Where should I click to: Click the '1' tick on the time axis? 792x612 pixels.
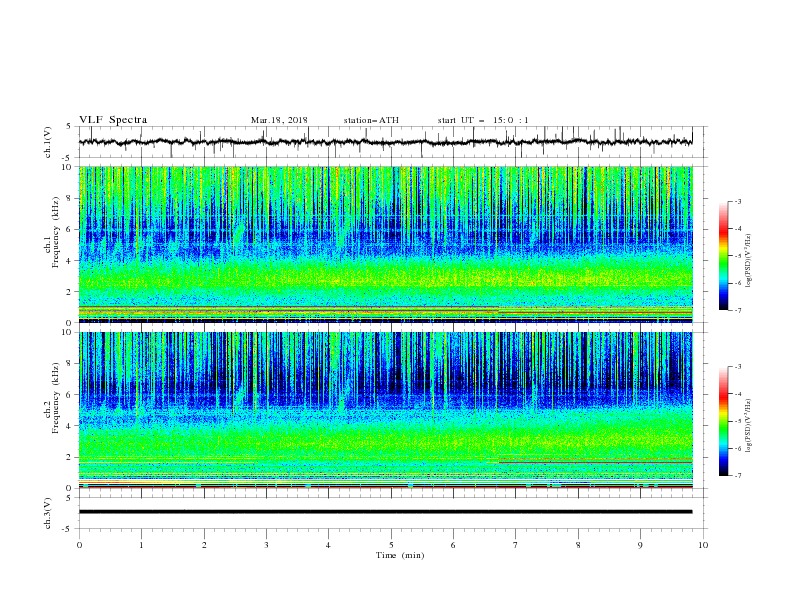point(141,545)
